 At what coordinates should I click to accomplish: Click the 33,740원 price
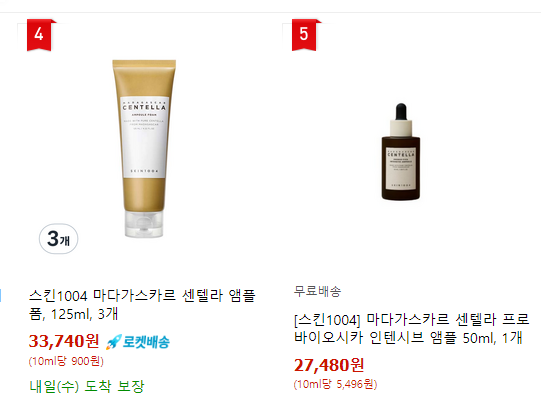pos(64,341)
